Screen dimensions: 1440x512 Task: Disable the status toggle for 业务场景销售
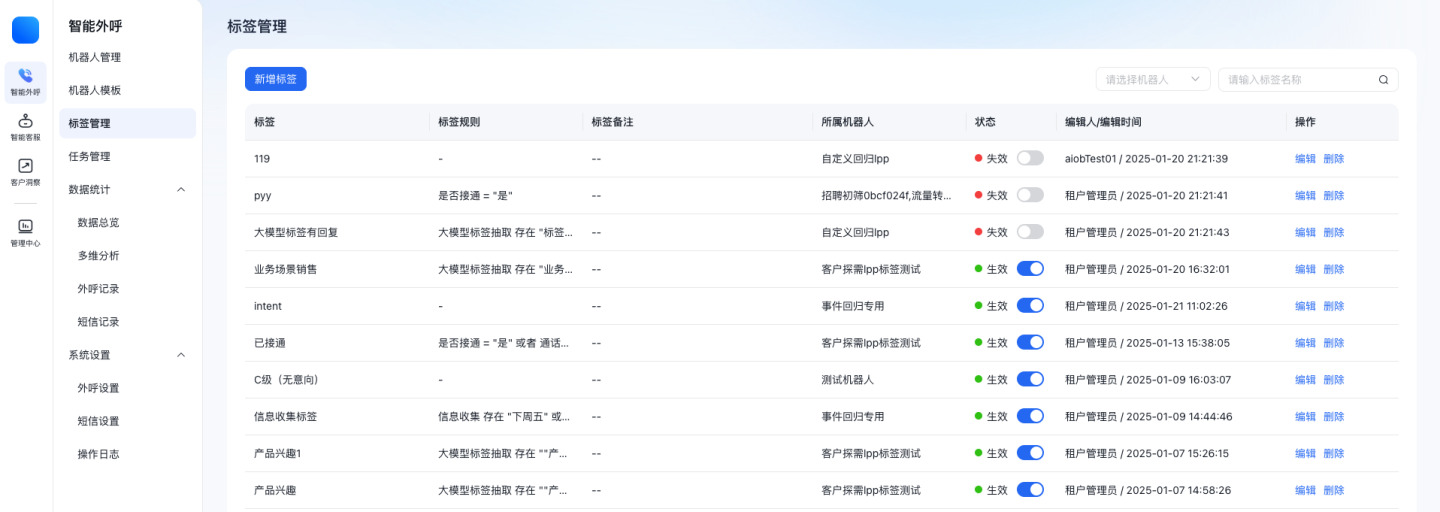tap(1029, 269)
